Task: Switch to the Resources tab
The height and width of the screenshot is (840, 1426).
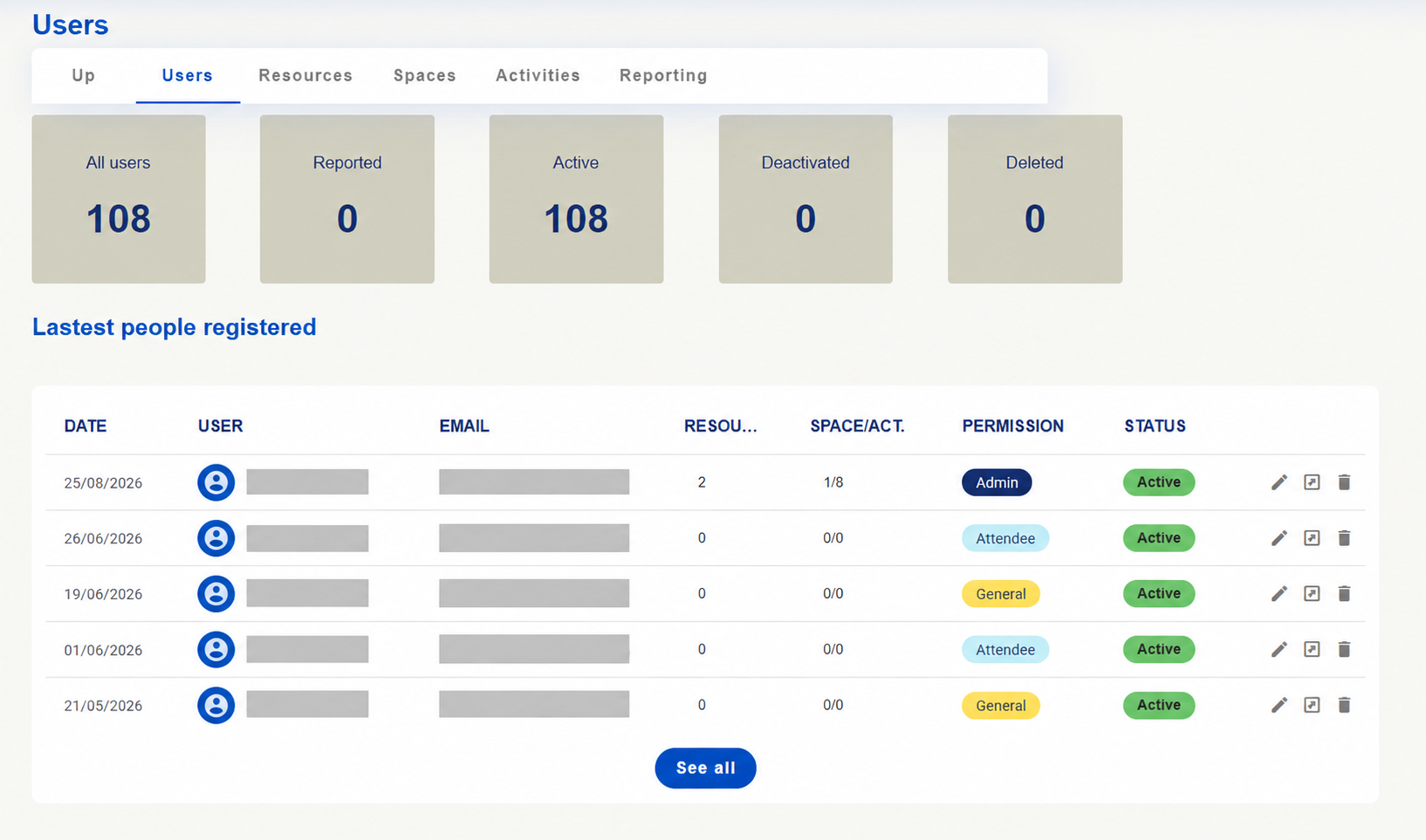Action: pyautogui.click(x=305, y=76)
